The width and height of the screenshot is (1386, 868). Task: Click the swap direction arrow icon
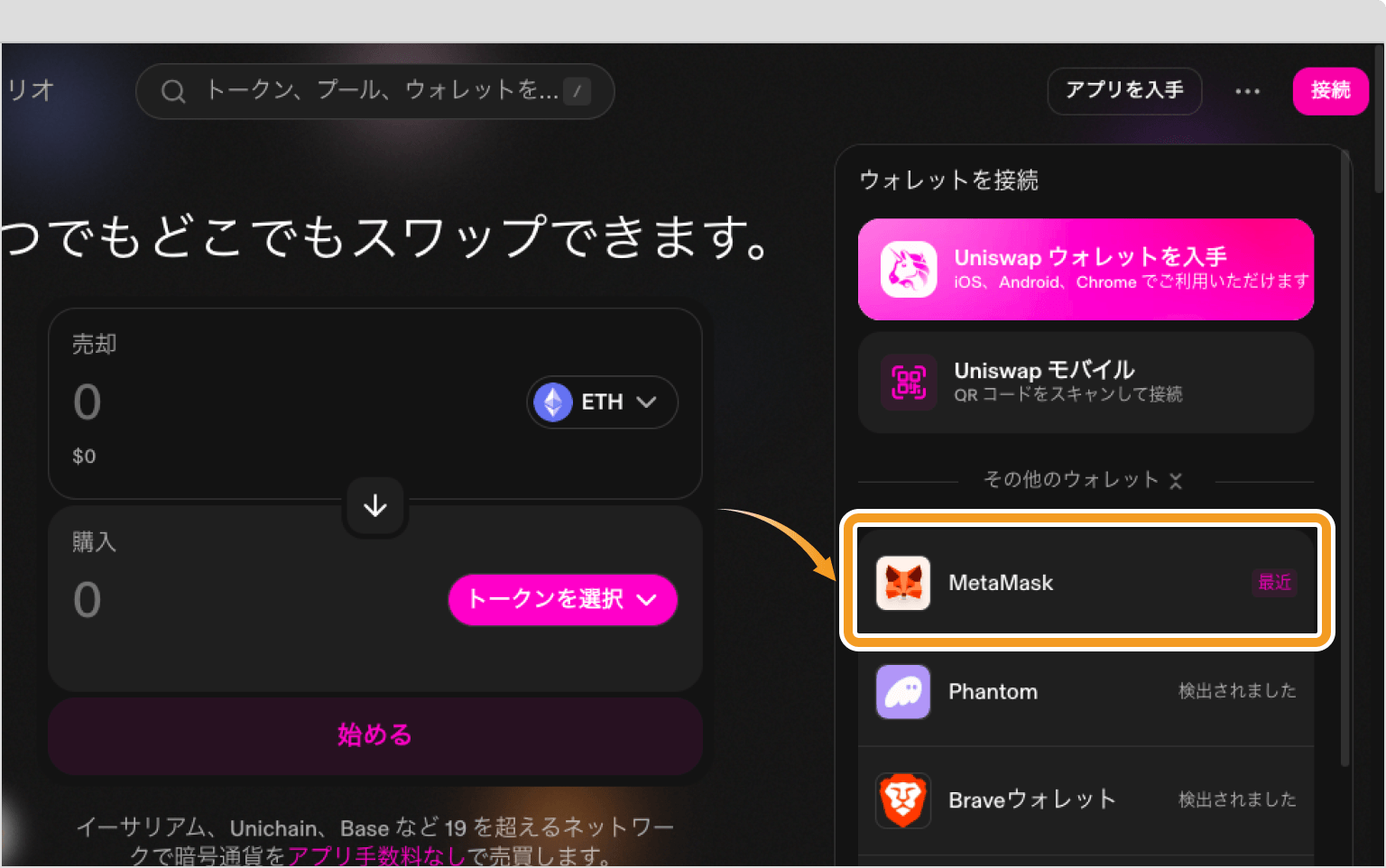click(374, 506)
